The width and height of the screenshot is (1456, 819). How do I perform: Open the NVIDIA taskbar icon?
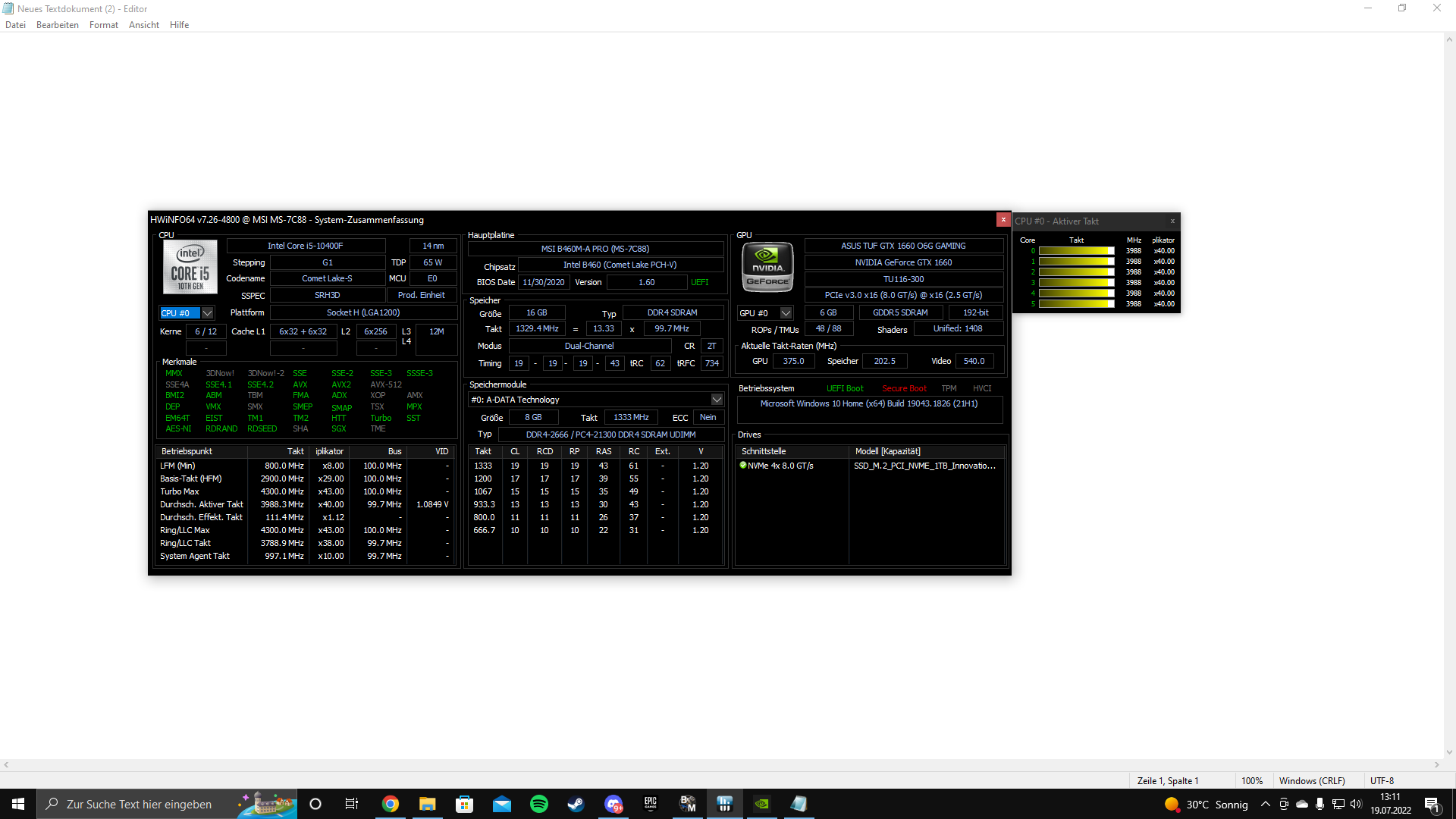click(762, 804)
